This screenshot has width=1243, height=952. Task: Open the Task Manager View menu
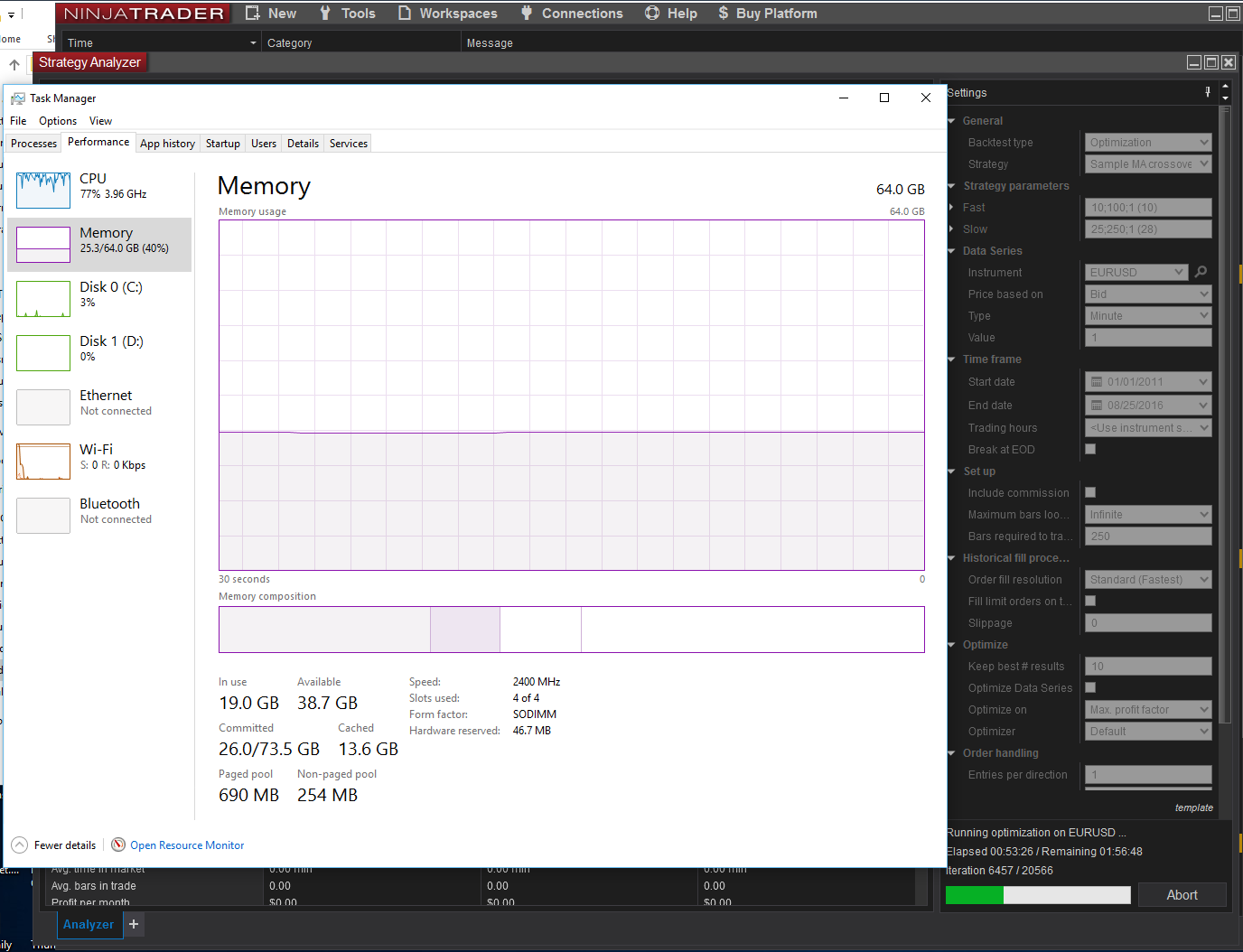click(x=100, y=121)
